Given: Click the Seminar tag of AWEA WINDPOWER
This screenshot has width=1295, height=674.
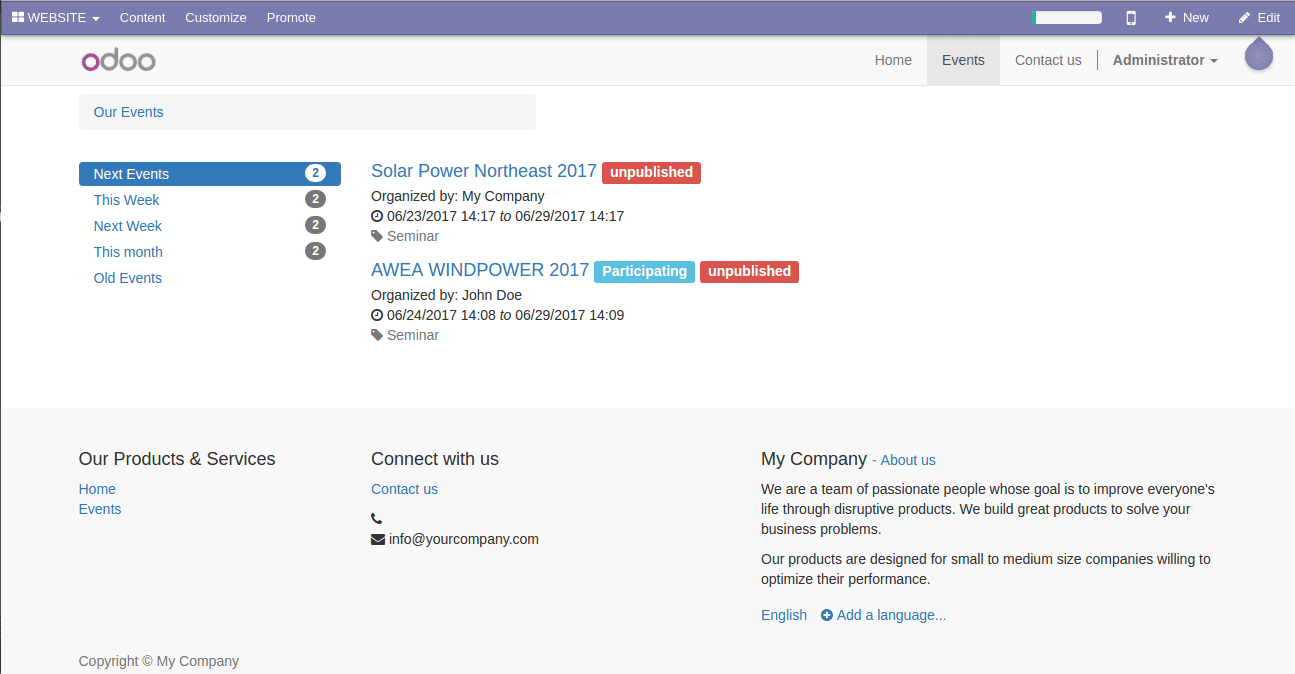Looking at the screenshot, I should point(413,335).
